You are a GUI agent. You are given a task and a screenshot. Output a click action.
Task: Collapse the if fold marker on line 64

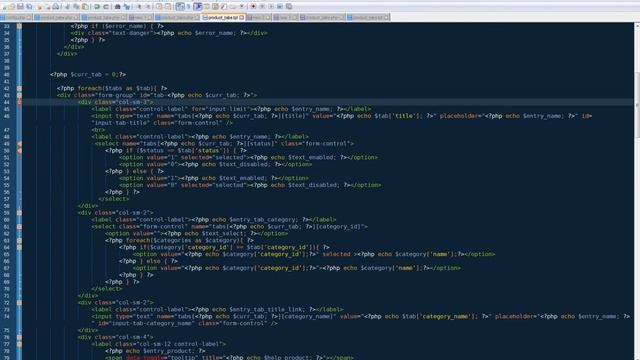pos(19,247)
